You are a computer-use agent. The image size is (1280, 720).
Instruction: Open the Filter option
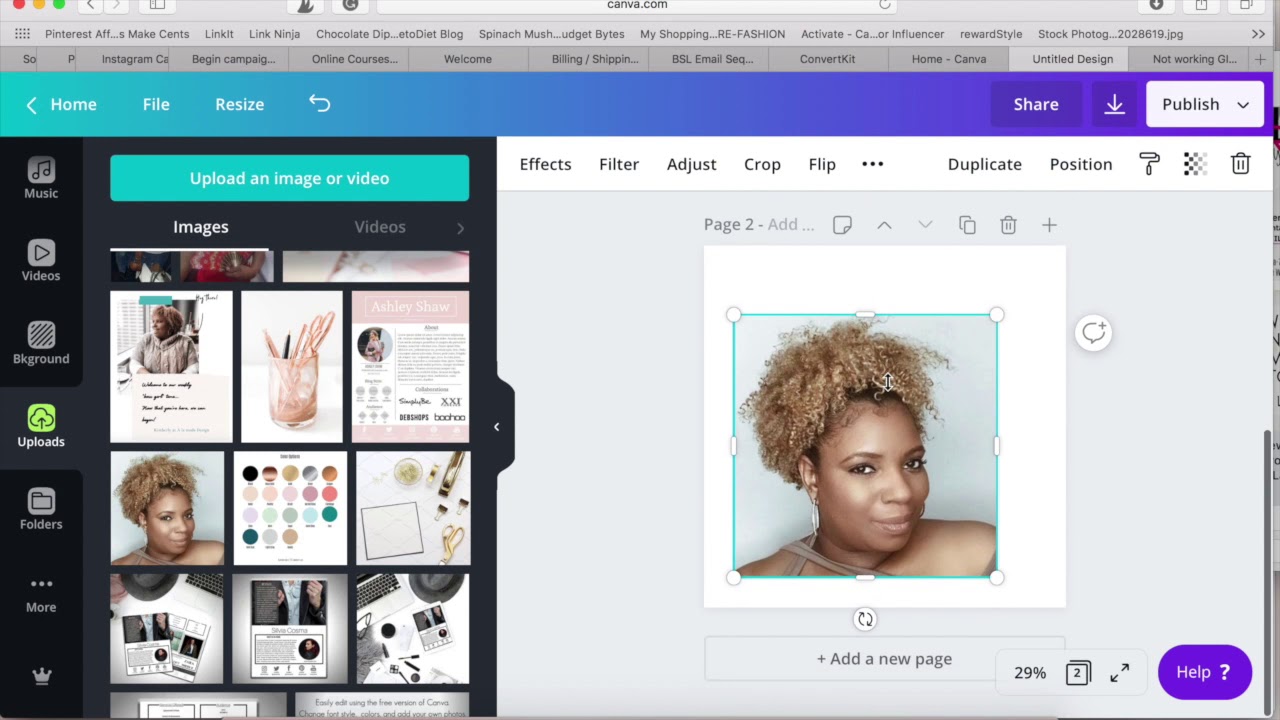point(619,164)
